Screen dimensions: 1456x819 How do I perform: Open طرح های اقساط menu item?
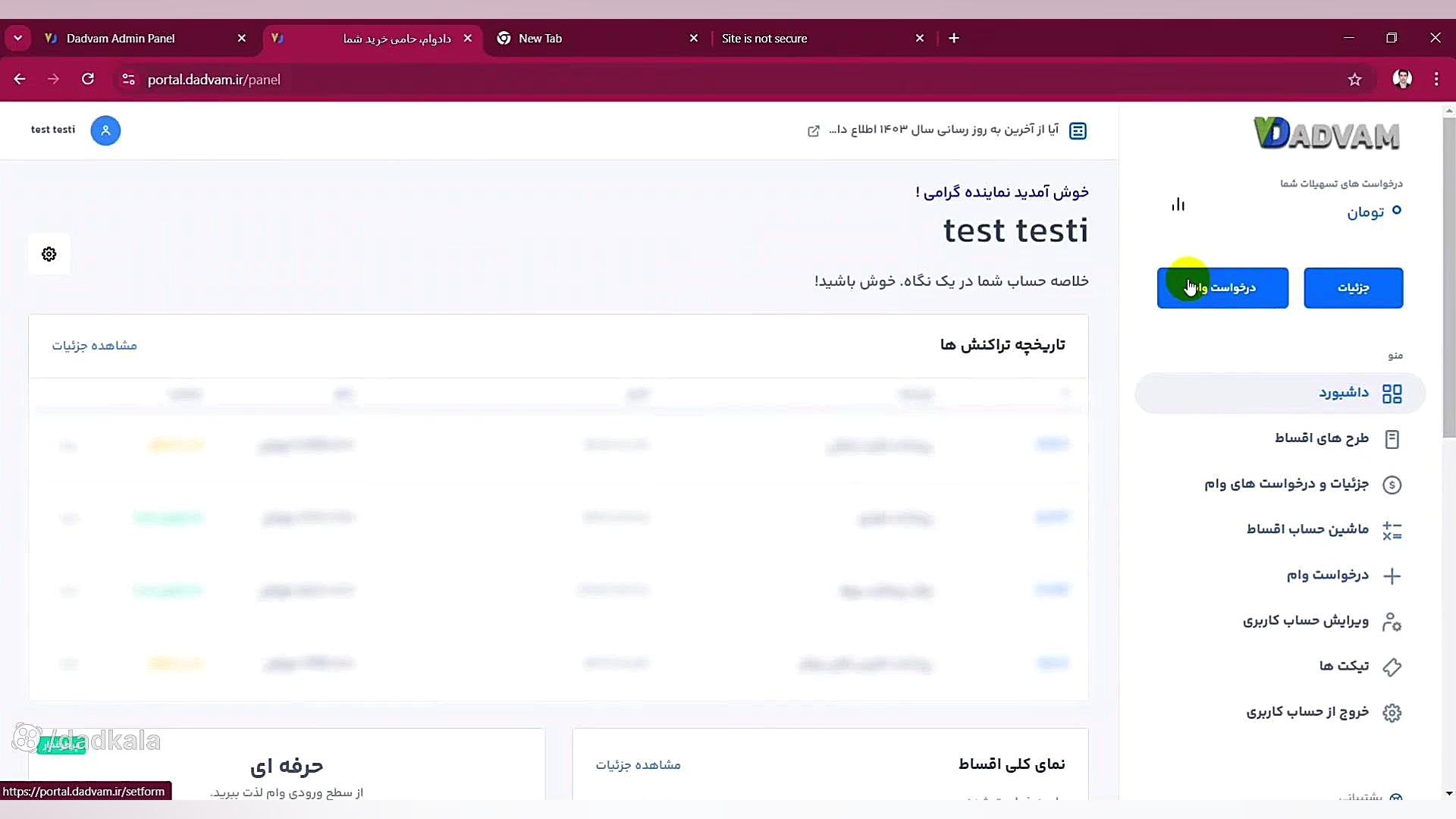pos(1280,438)
